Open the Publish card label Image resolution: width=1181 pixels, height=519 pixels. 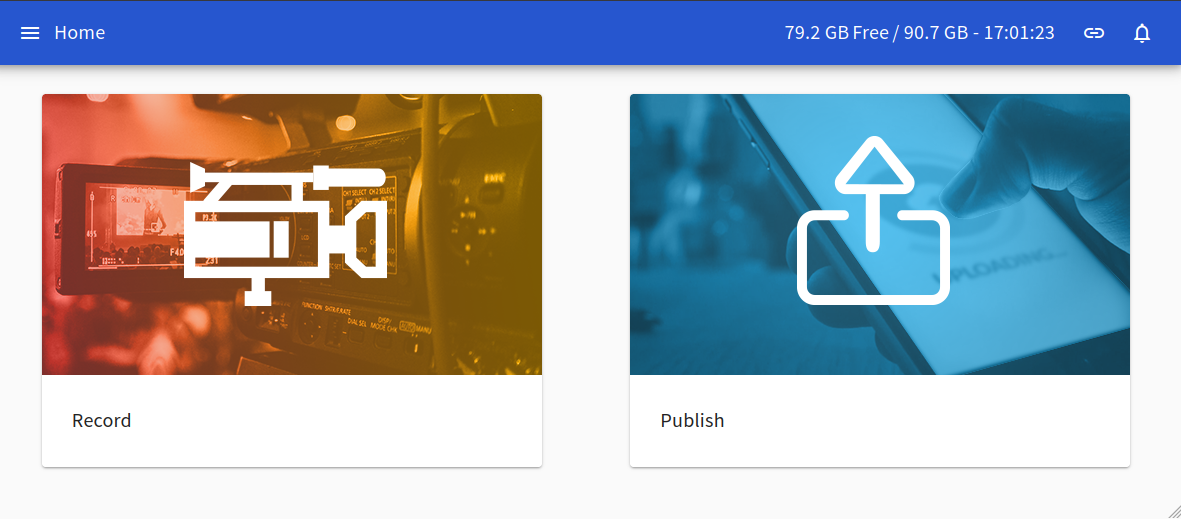(692, 420)
